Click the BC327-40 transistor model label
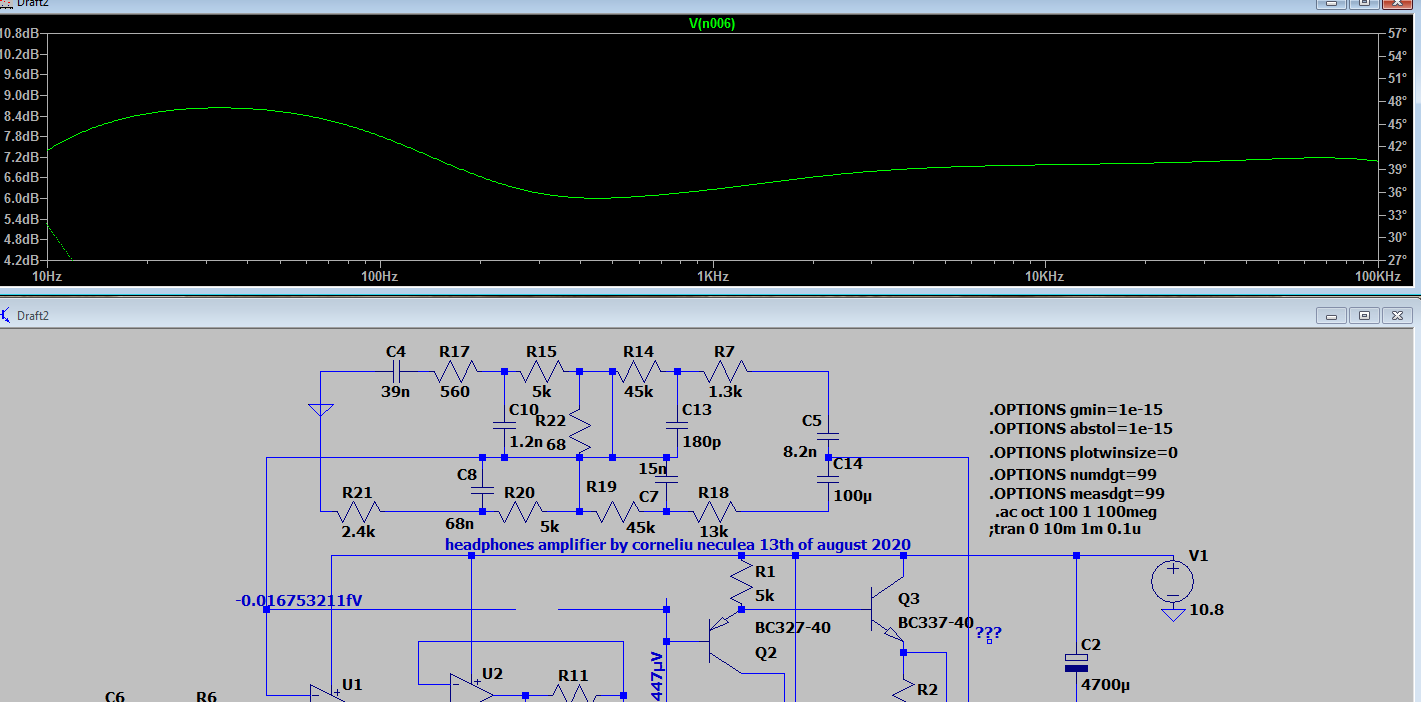This screenshot has width=1421, height=702. [x=793, y=628]
